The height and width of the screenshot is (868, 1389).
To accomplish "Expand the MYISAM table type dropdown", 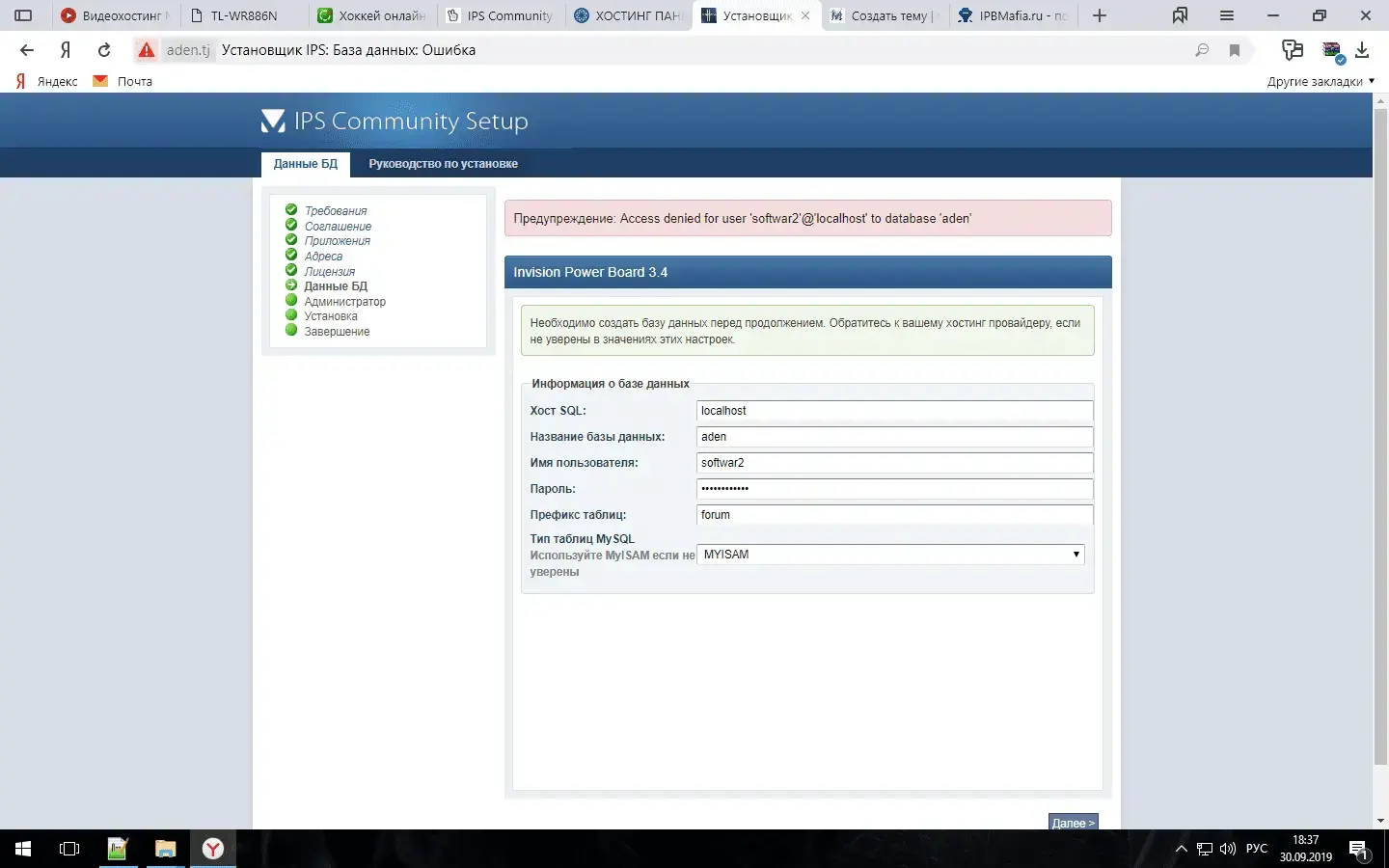I will [890, 555].
